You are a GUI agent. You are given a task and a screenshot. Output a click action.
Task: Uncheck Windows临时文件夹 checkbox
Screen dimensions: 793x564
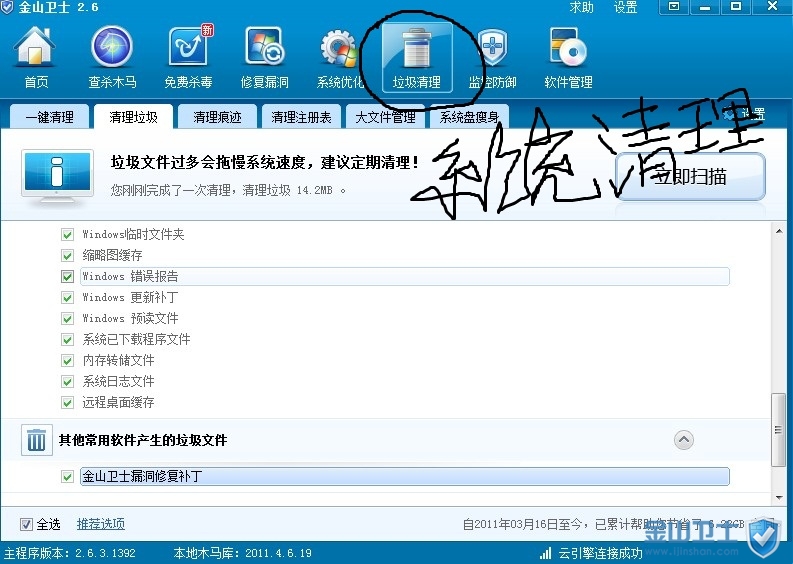[67, 235]
